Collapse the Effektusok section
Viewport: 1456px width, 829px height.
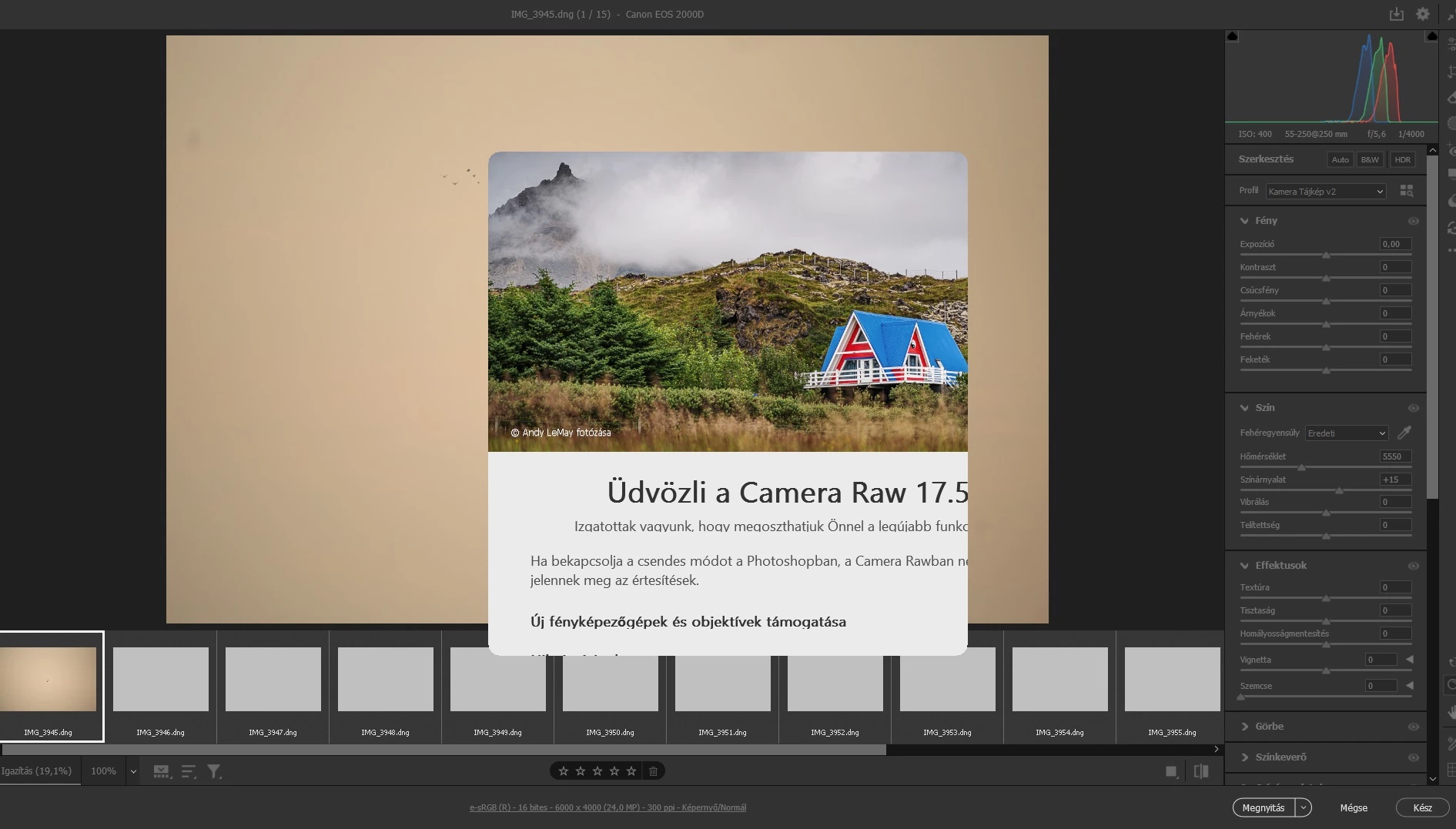pyautogui.click(x=1244, y=566)
